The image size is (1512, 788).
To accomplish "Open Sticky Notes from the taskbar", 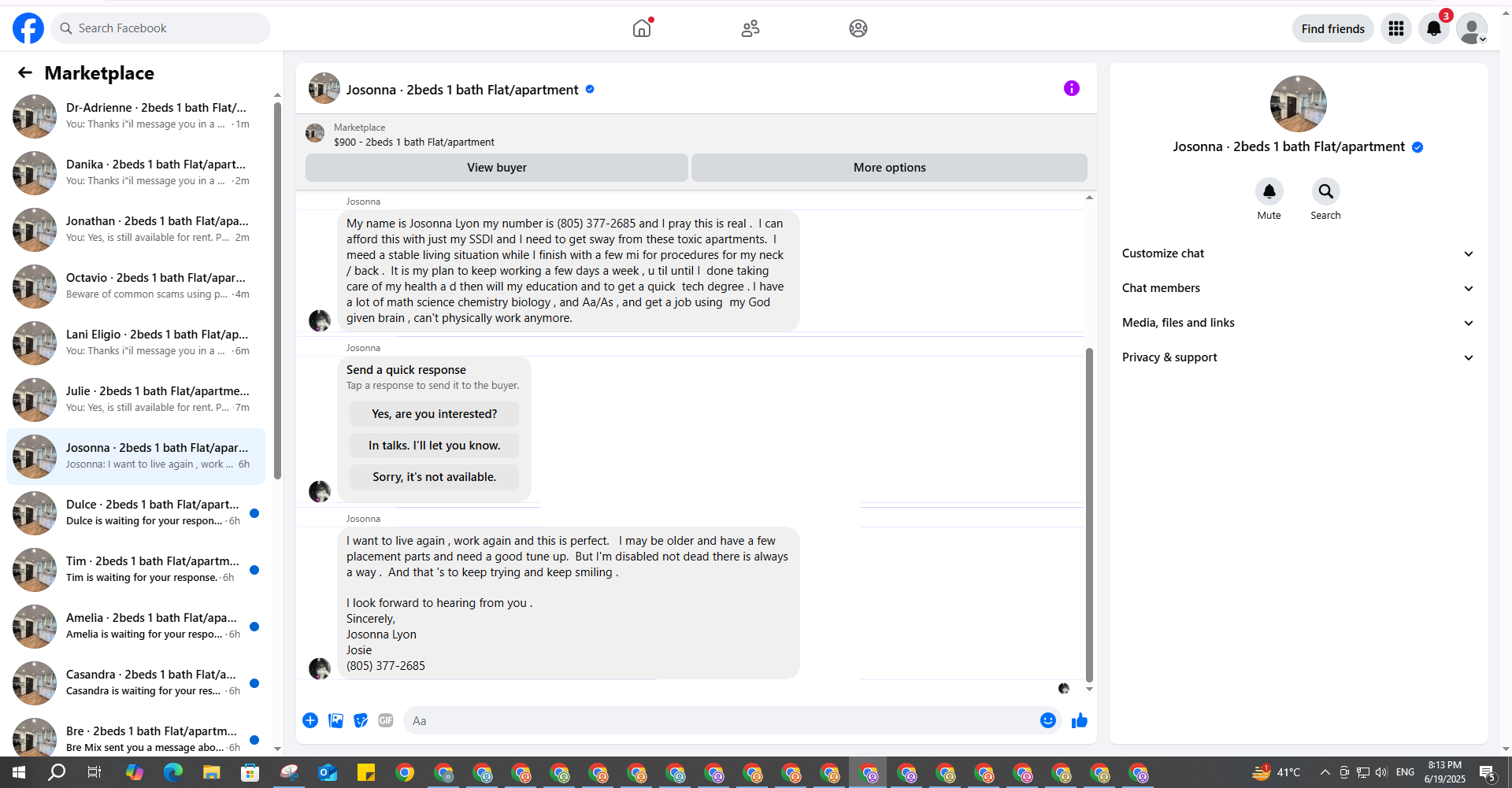I will (x=366, y=772).
